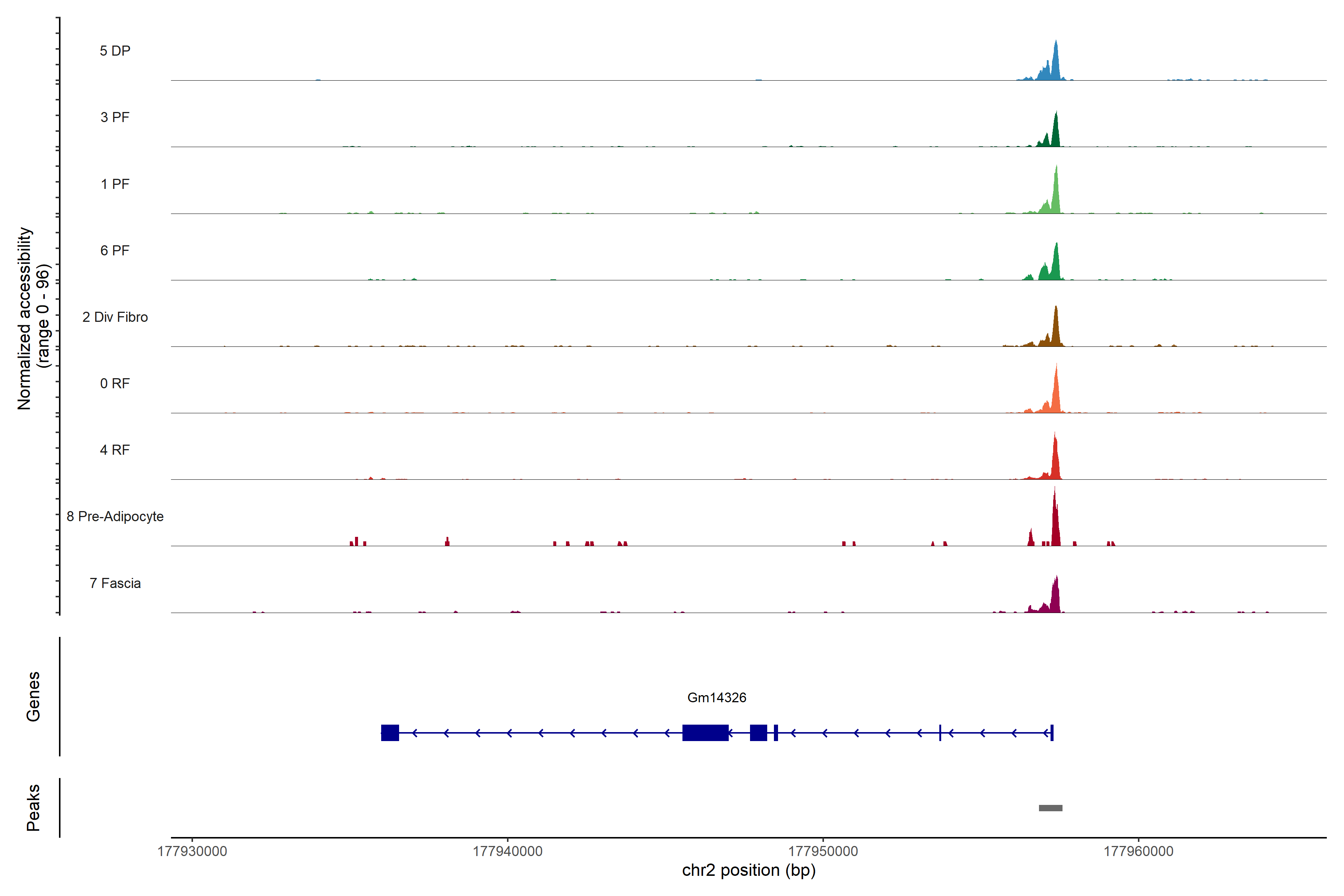Click the gray peak region bar

[1050, 808]
